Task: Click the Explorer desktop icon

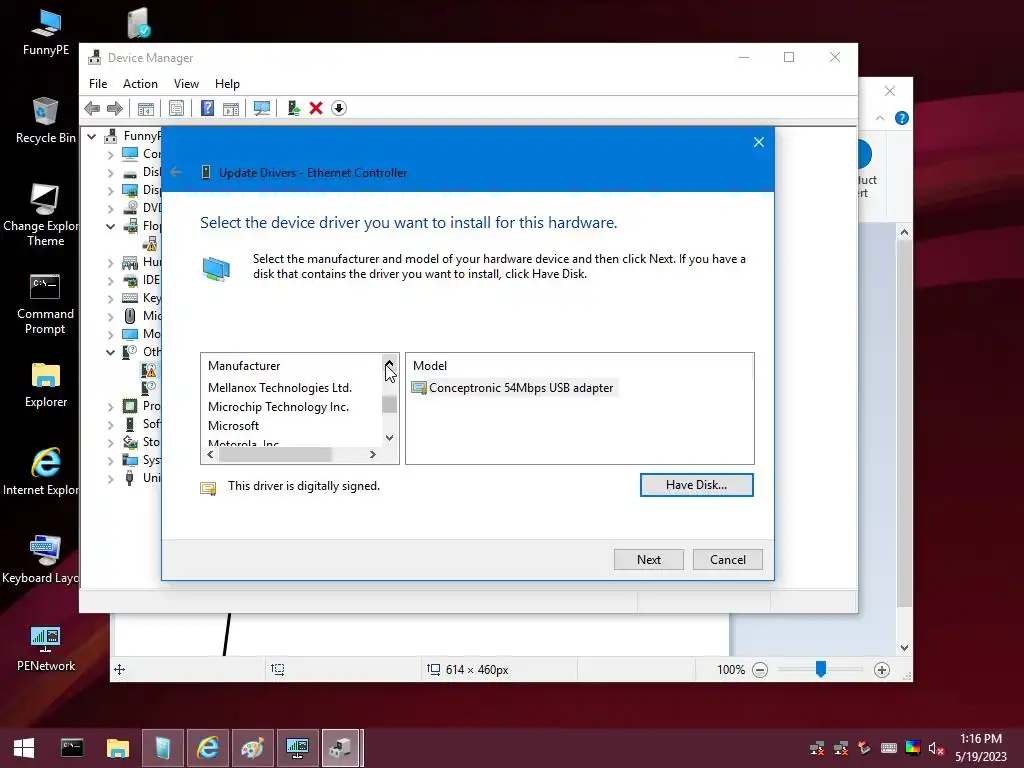Action: [46, 385]
